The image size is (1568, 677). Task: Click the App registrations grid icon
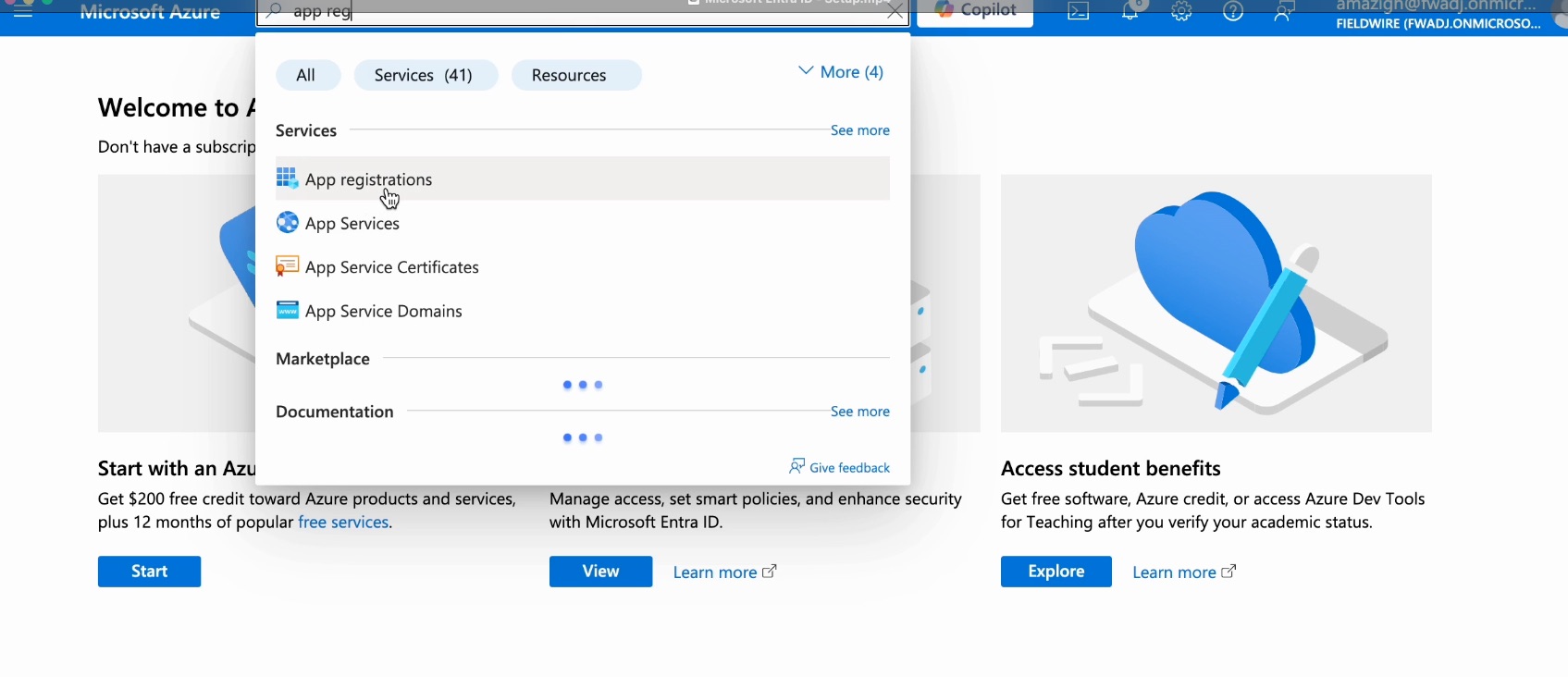click(287, 178)
